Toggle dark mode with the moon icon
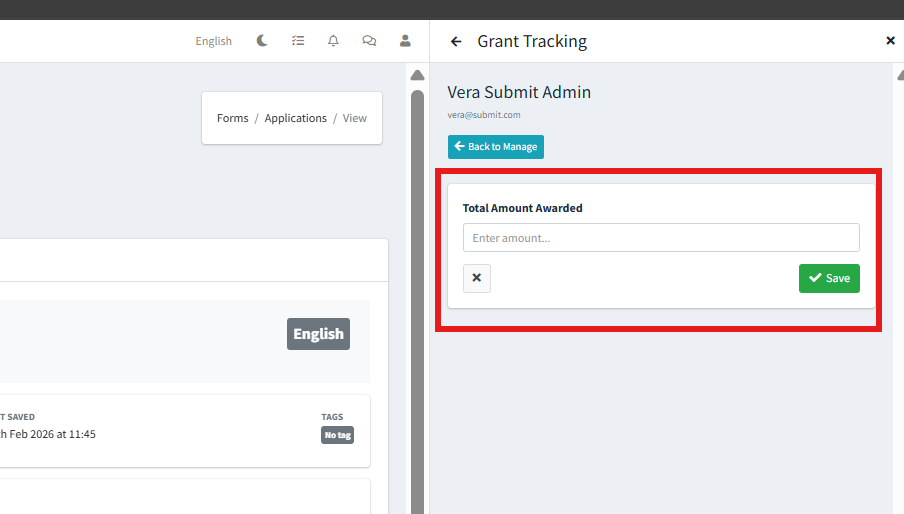Image resolution: width=904 pixels, height=514 pixels. 262,41
